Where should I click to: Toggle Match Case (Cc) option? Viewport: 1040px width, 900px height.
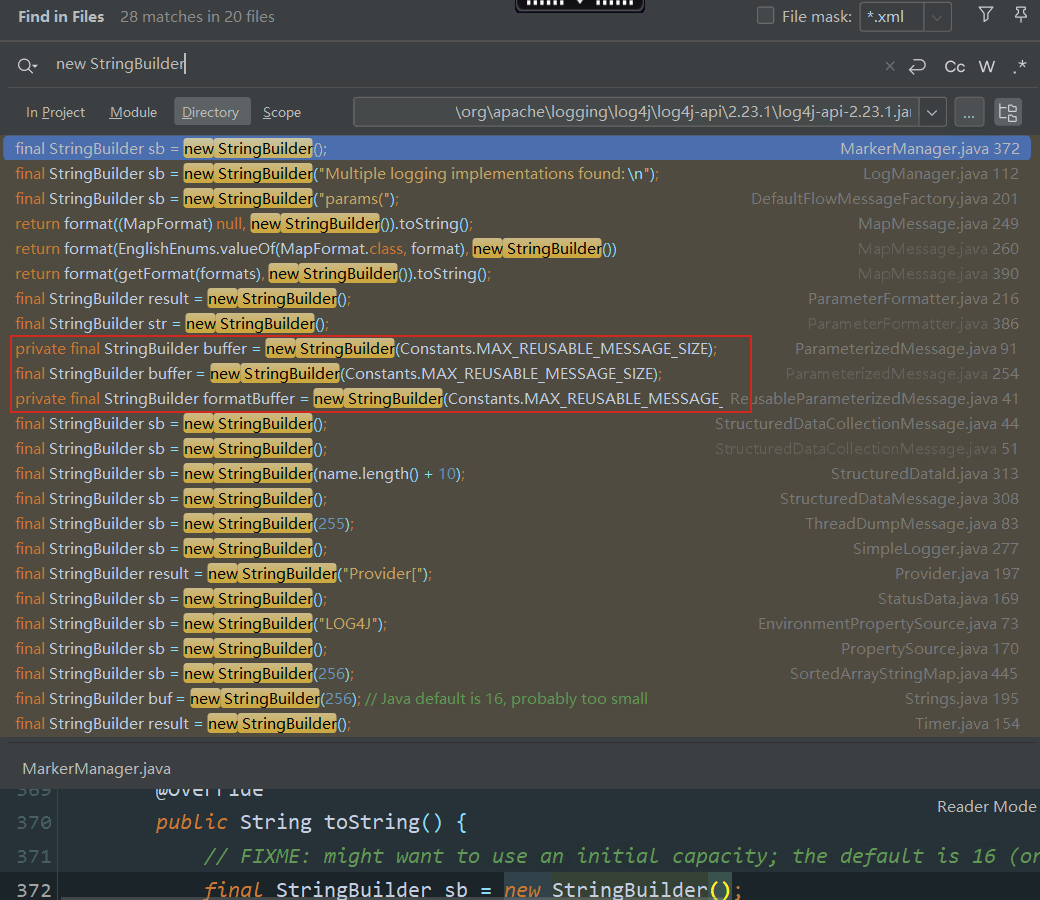(x=955, y=66)
